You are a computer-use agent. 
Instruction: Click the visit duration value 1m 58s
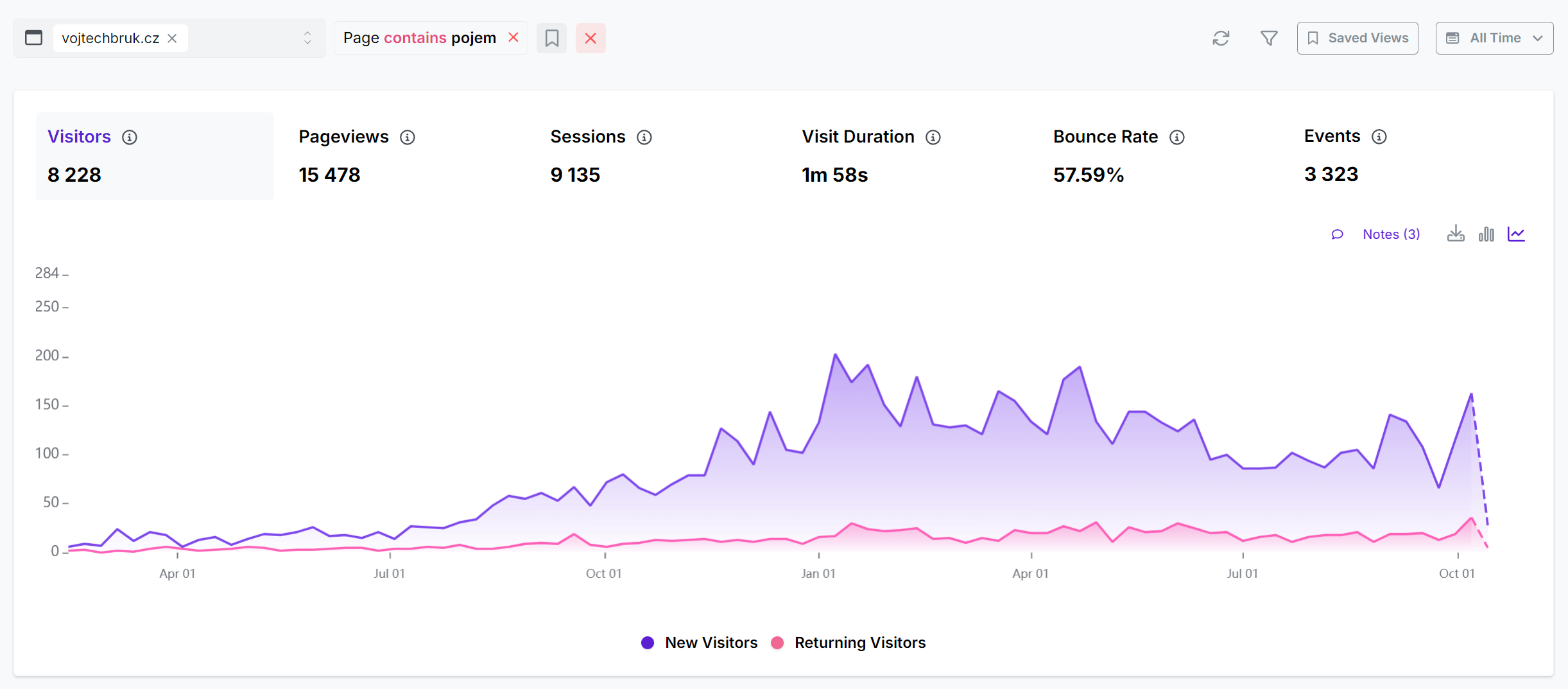point(834,175)
